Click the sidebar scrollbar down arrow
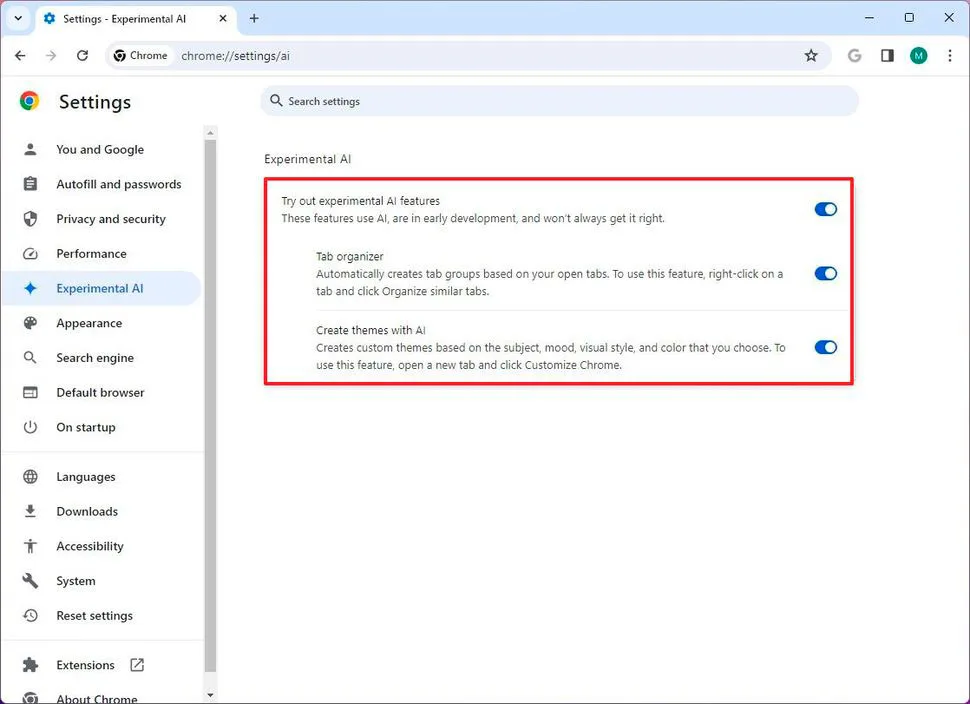This screenshot has width=970, height=704. 210,695
